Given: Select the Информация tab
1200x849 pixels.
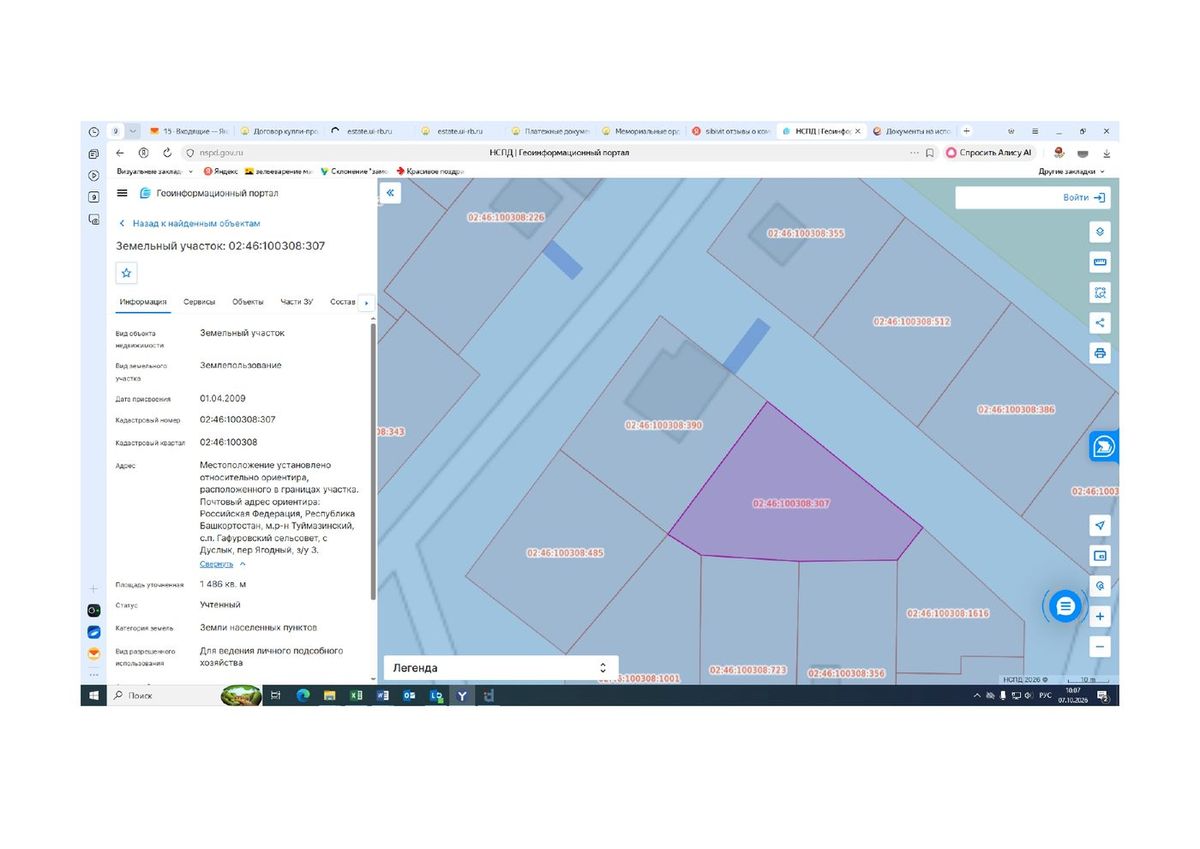Looking at the screenshot, I should point(143,302).
